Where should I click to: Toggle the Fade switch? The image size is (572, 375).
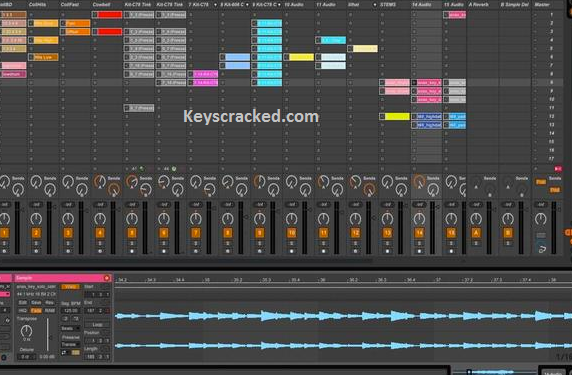(x=36, y=310)
